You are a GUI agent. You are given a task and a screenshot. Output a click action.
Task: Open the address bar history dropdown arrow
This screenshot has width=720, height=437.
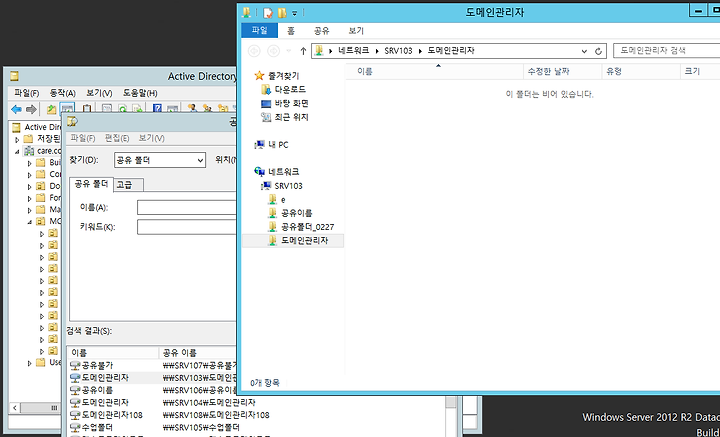pyautogui.click(x=584, y=51)
